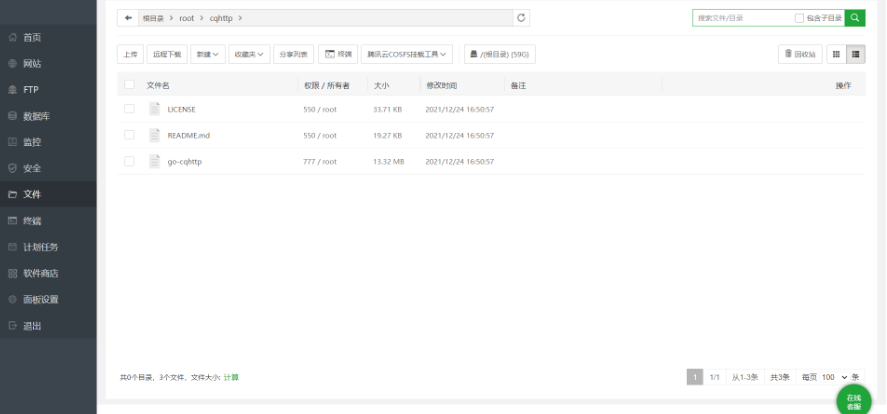Click the FTP sidebar icon
Image resolution: width=887 pixels, height=414 pixels.
[x=12, y=90]
